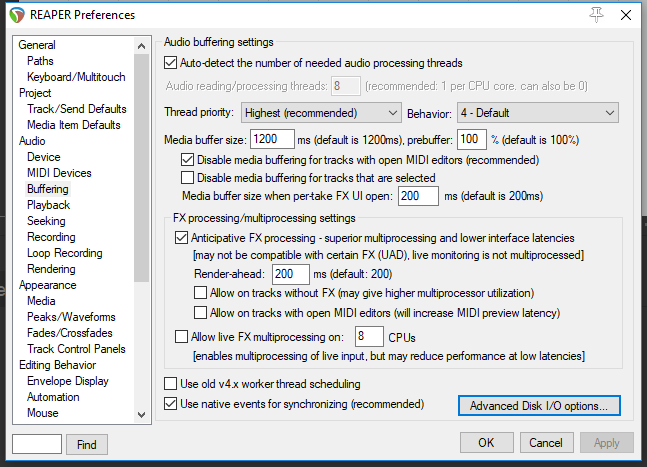Open MIDI Devices preferences page
647x467 pixels.
(x=59, y=173)
